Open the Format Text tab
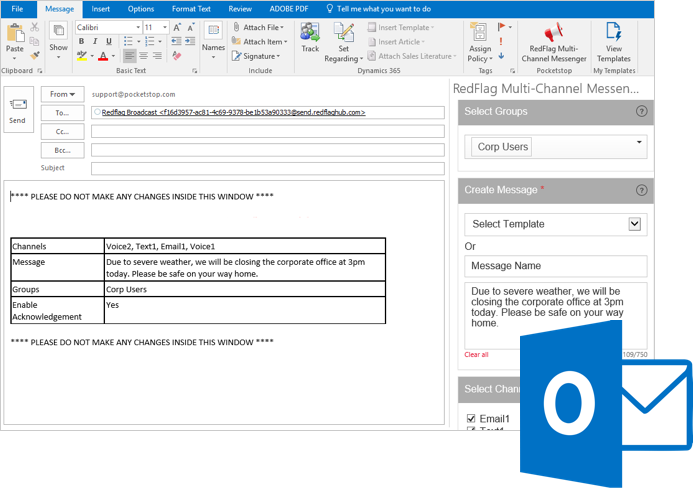The image size is (693, 488). tap(191, 9)
